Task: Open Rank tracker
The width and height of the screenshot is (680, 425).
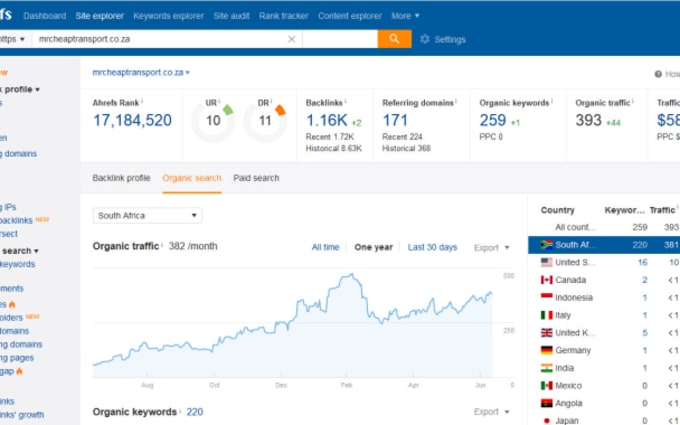Action: [x=284, y=16]
